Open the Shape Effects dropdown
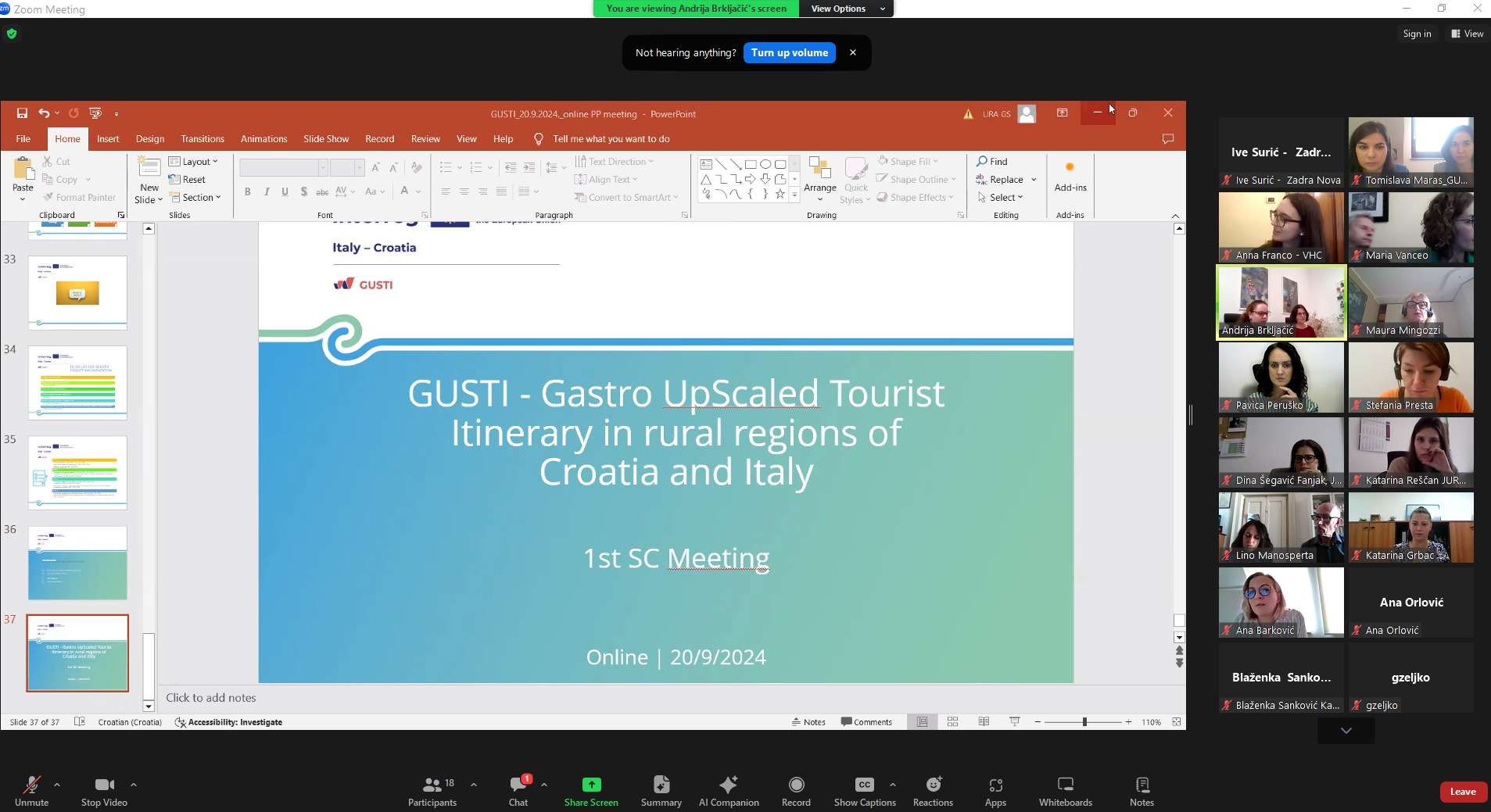Image resolution: width=1491 pixels, height=812 pixels. pyautogui.click(x=915, y=198)
